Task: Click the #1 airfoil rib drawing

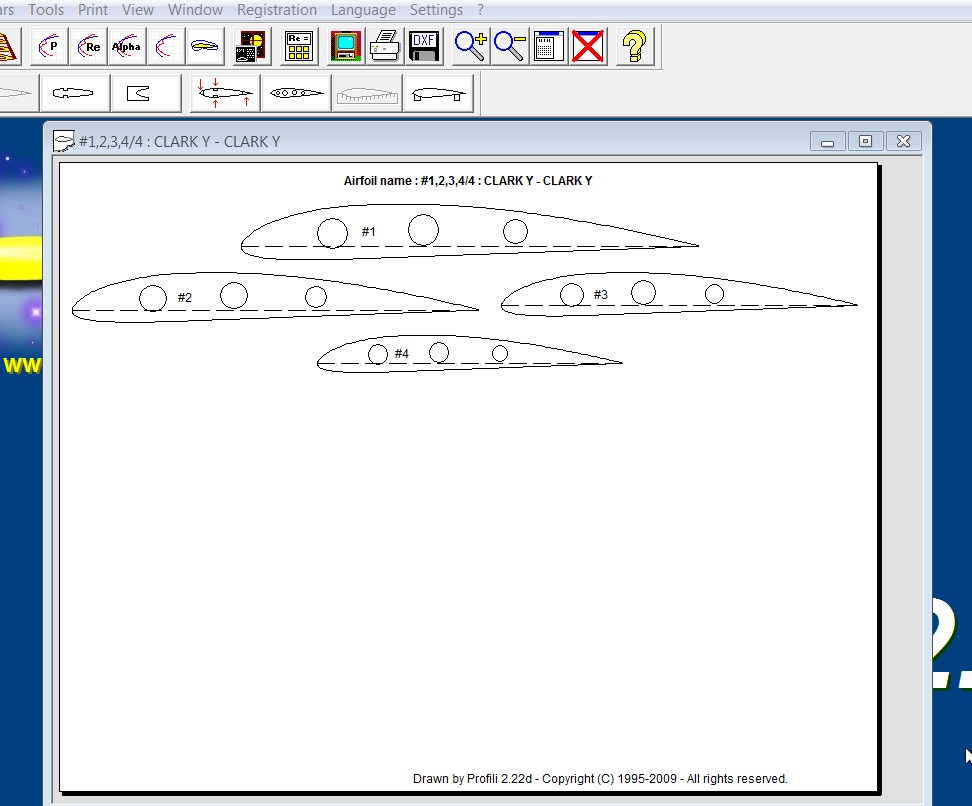Action: pyautogui.click(x=468, y=233)
